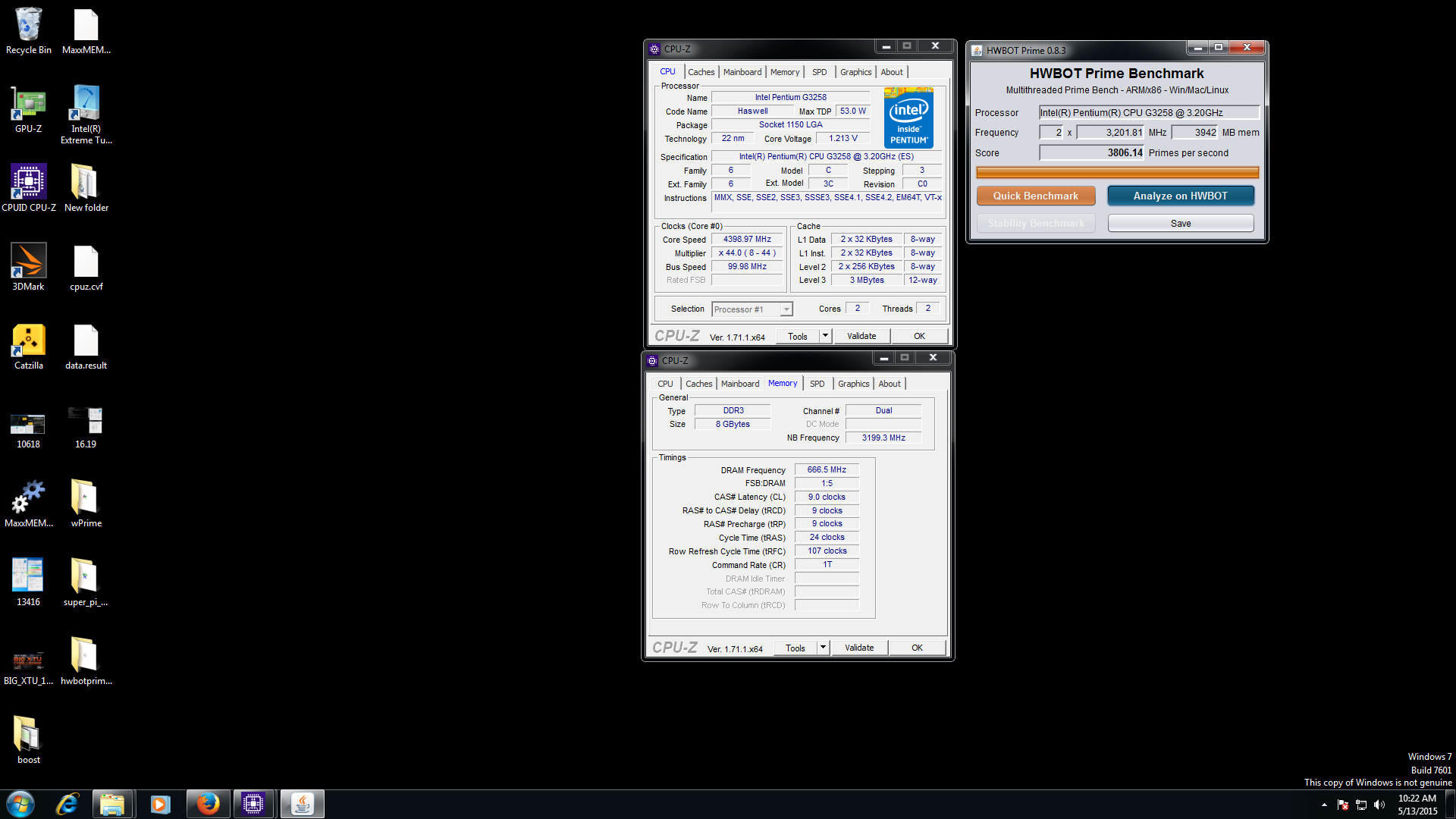Screen dimensions: 1456x819
Task: Open the volume control in system tray
Action: 1379,805
